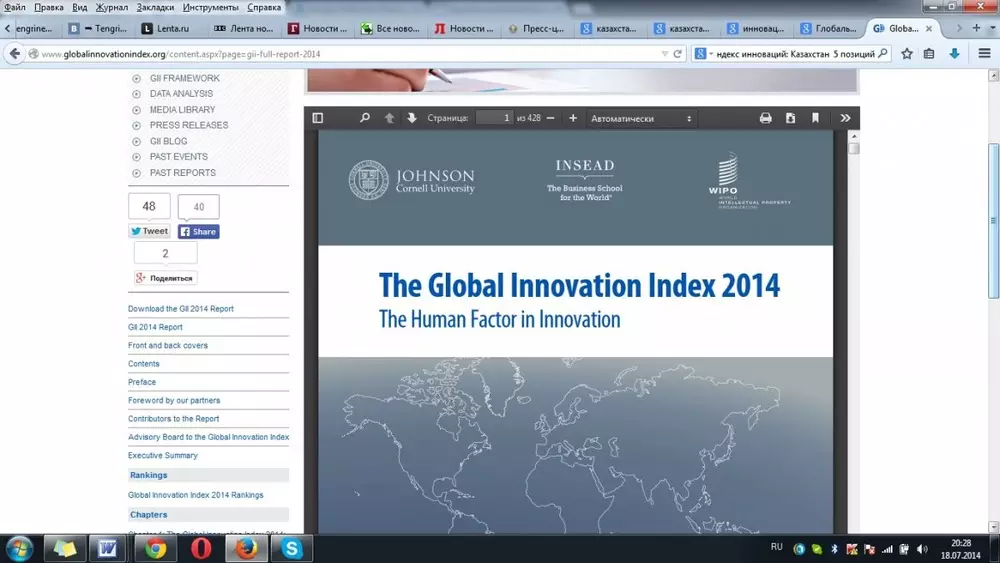The image size is (1000, 563).
Task: Expand the PDF viewer tools menu
Action: [x=845, y=118]
